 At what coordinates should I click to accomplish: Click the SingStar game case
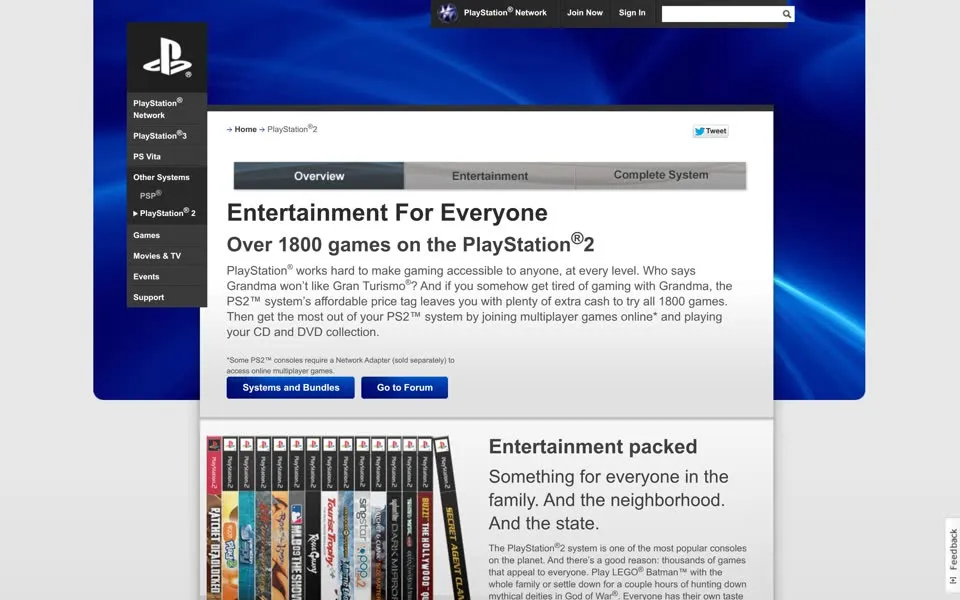362,518
